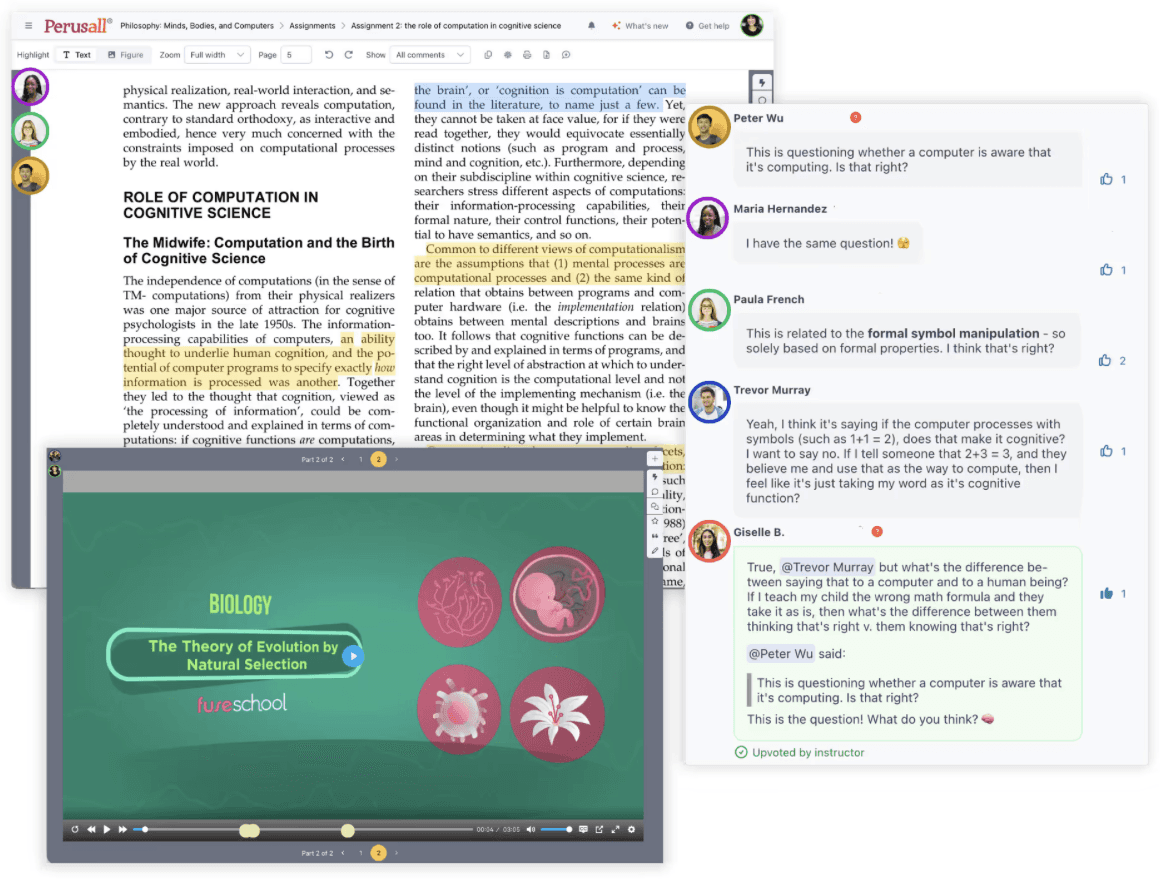This screenshot has height=880, width=1162.
Task: Click the student avatar with gold ring on left
Action: [30, 176]
